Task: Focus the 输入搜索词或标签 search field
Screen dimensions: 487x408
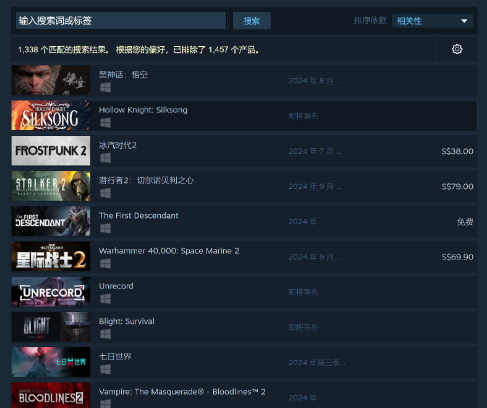Action: (x=121, y=21)
